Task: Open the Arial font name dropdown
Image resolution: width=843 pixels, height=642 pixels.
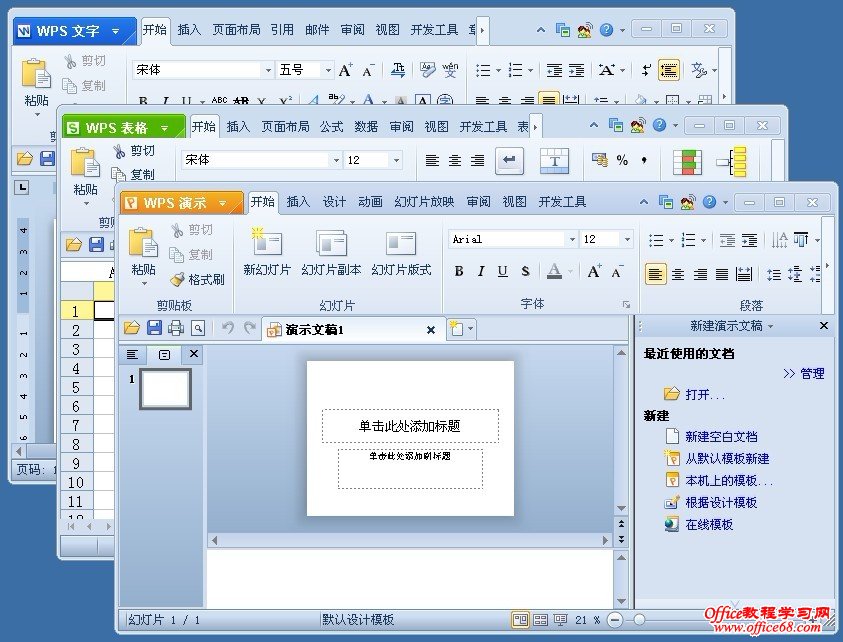Action: click(572, 240)
